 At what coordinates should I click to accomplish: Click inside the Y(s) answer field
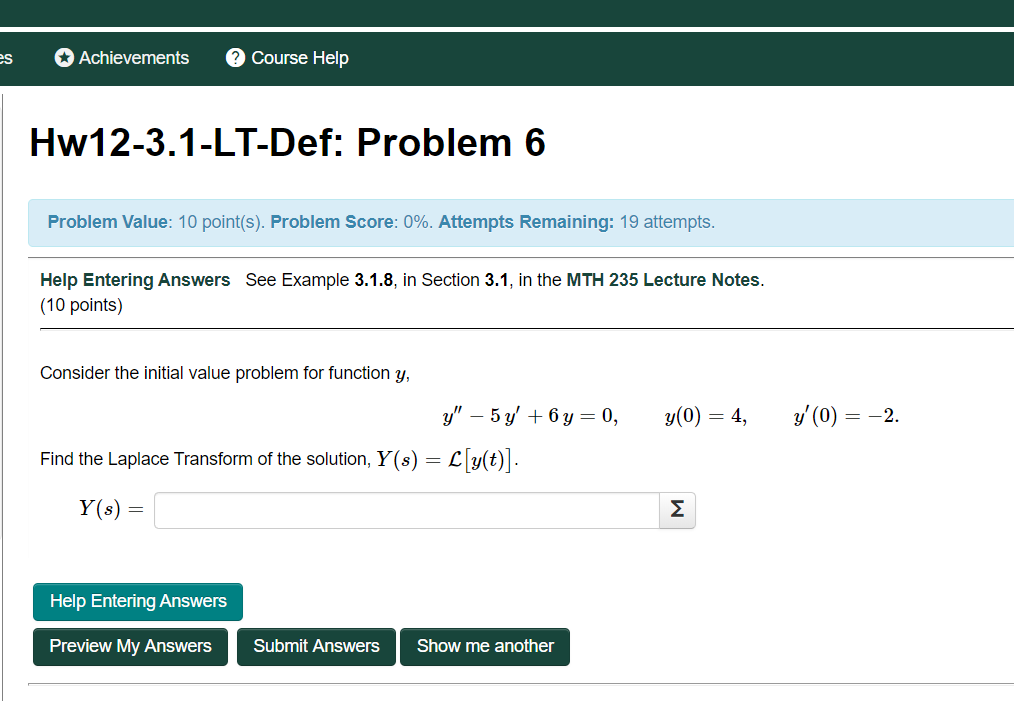400,510
